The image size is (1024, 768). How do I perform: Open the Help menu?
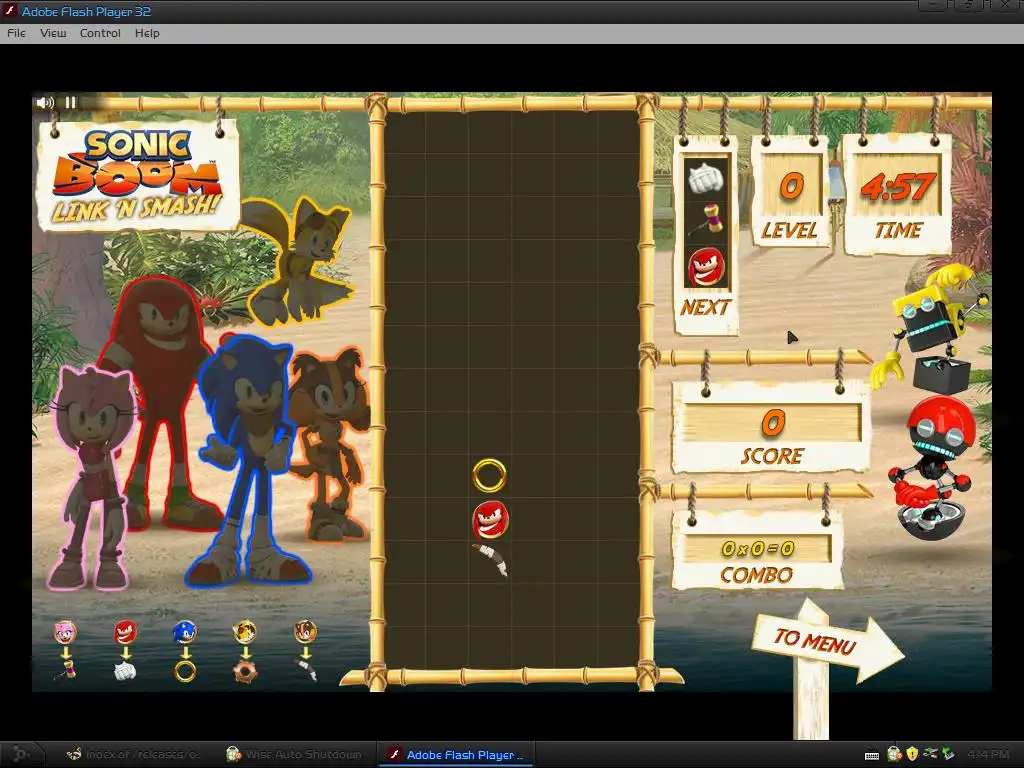tap(147, 33)
